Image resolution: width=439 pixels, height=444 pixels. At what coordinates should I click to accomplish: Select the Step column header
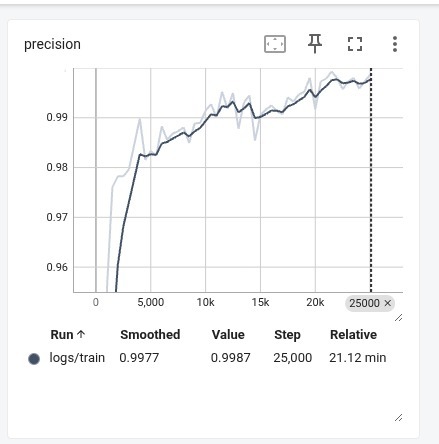287,335
